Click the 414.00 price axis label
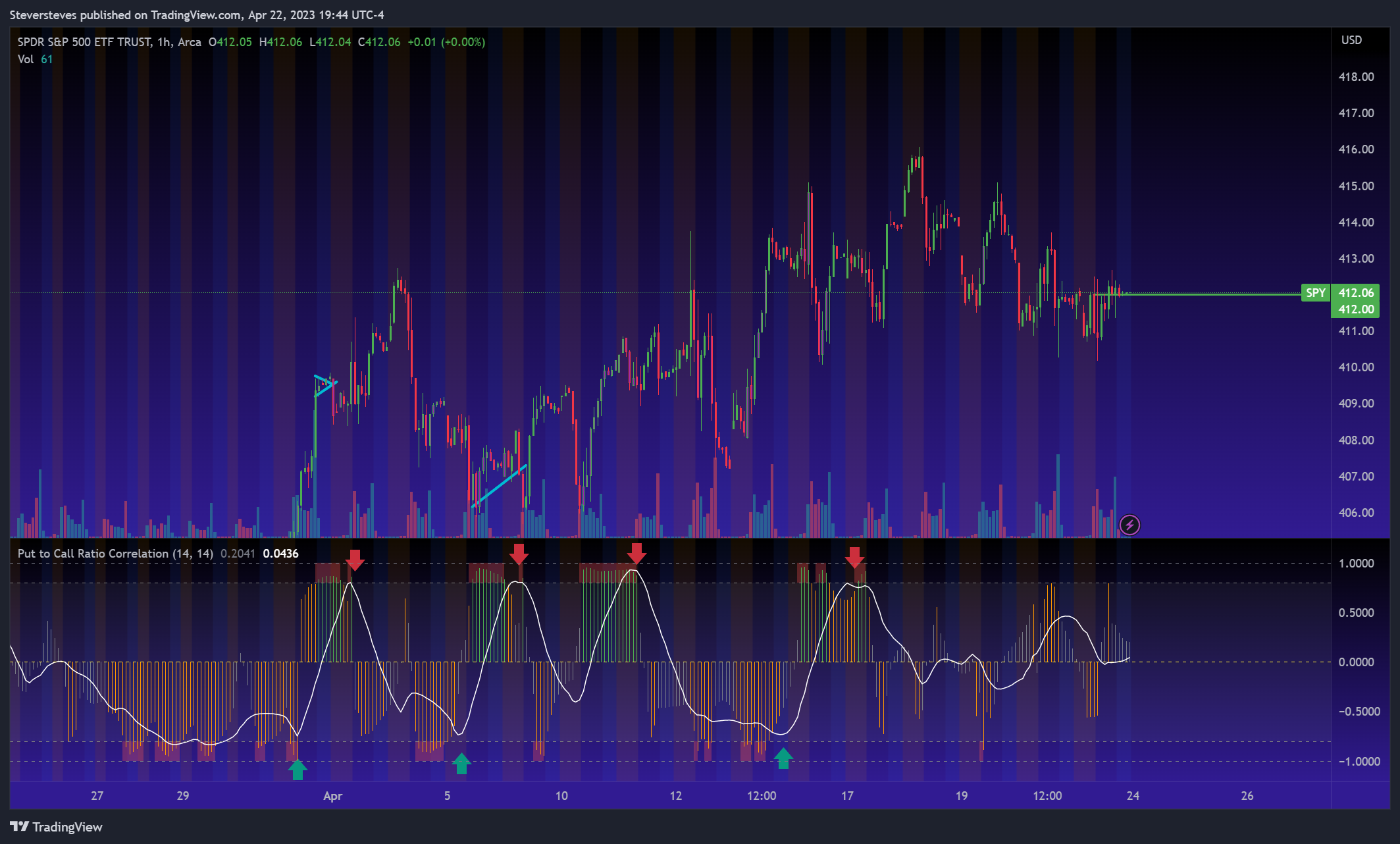1400x844 pixels. coord(1357,223)
